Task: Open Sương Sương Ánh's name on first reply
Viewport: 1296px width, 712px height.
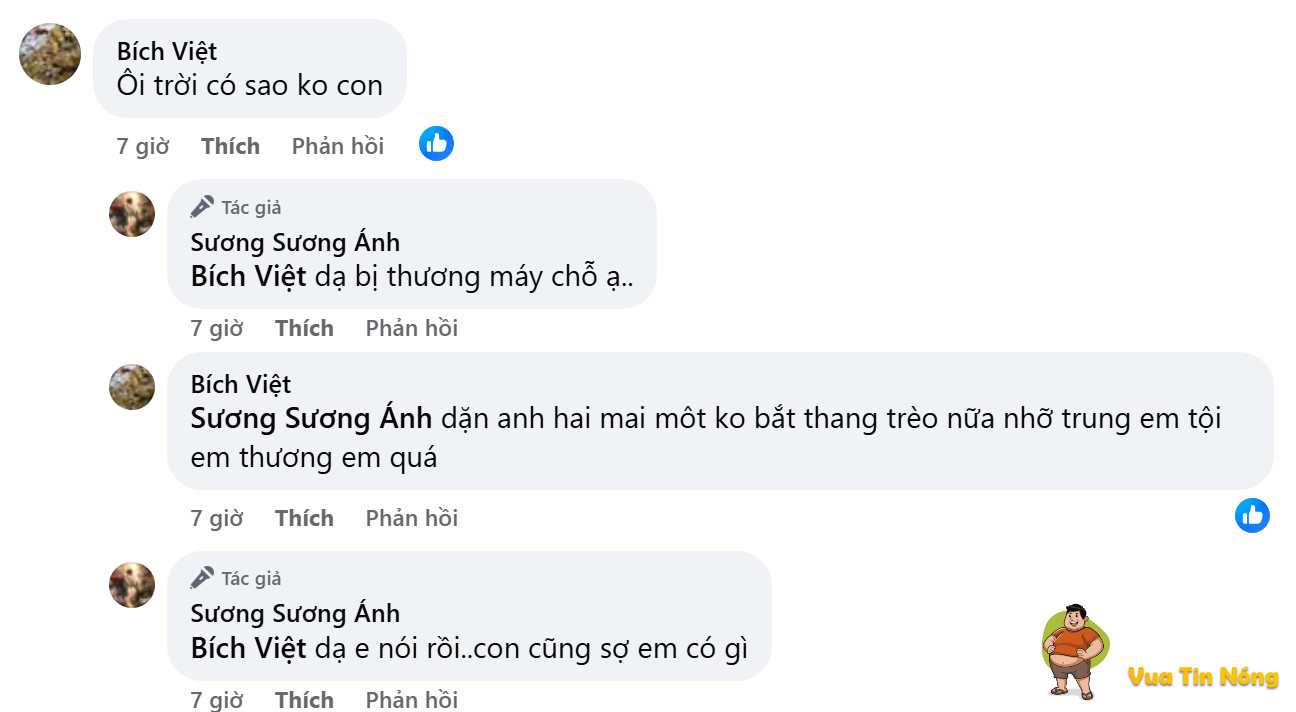Action: click(x=295, y=242)
